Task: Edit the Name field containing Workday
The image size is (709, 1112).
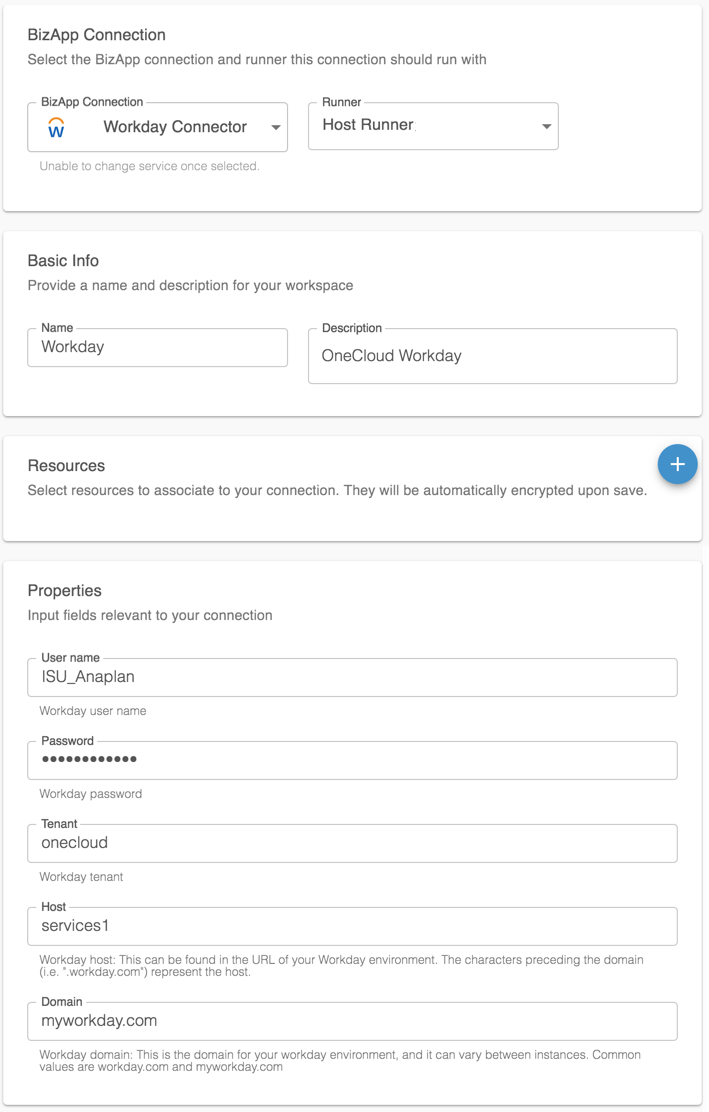Action: tap(157, 347)
